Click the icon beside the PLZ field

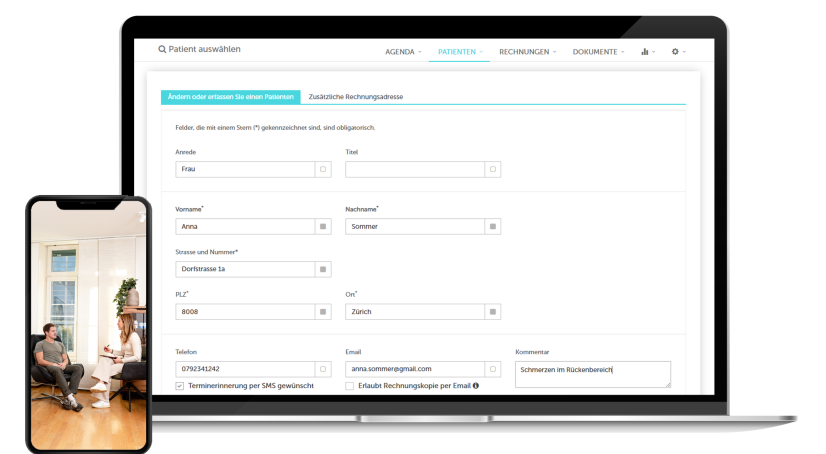pyautogui.click(x=323, y=312)
